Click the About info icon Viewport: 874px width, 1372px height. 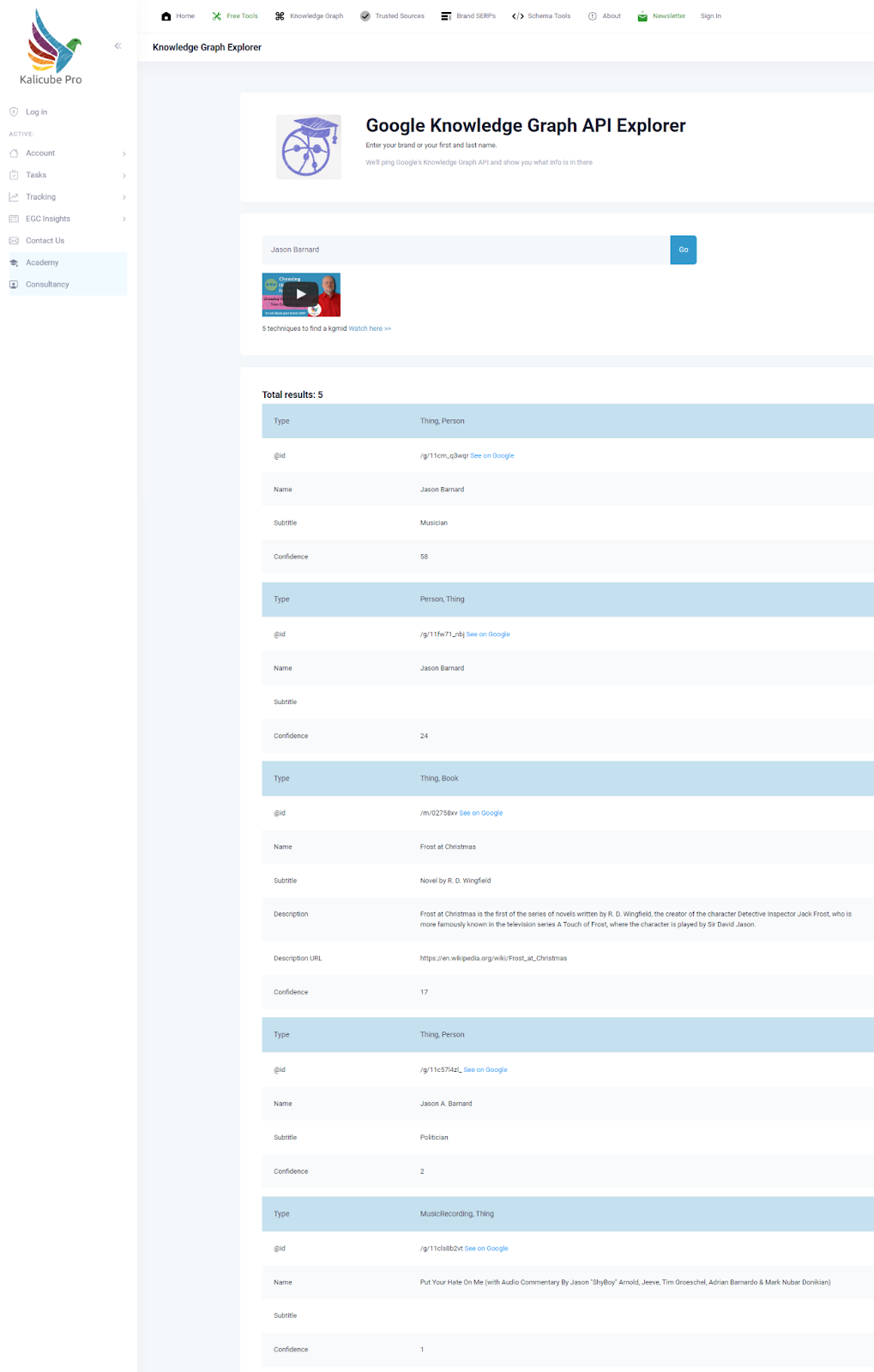593,16
